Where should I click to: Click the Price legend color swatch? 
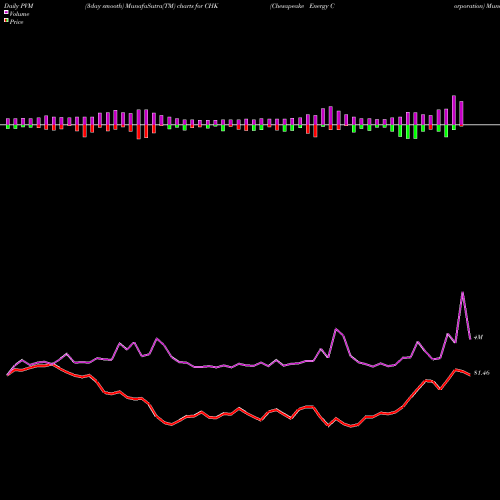click(6, 21)
